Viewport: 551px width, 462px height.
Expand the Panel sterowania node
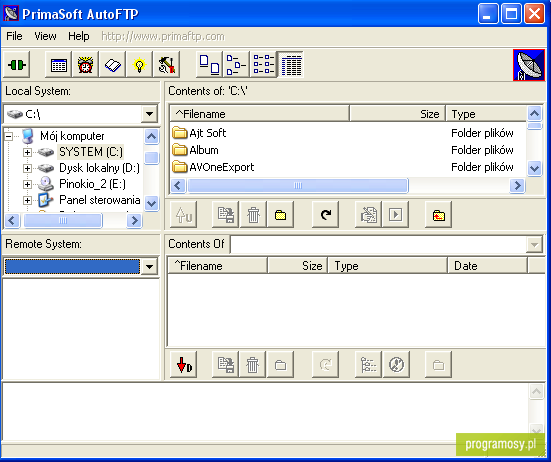point(27,200)
